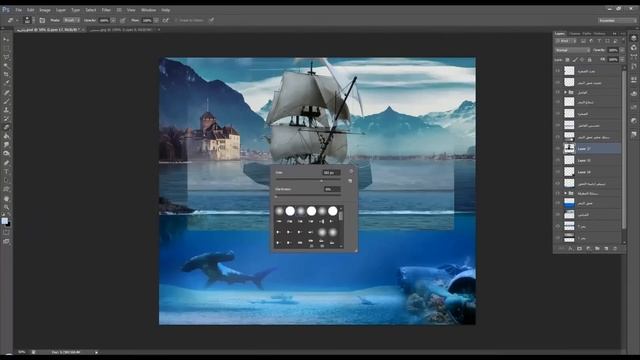The image size is (640, 360).
Task: Click the new brush preset icon in the popup
Action: (x=350, y=180)
